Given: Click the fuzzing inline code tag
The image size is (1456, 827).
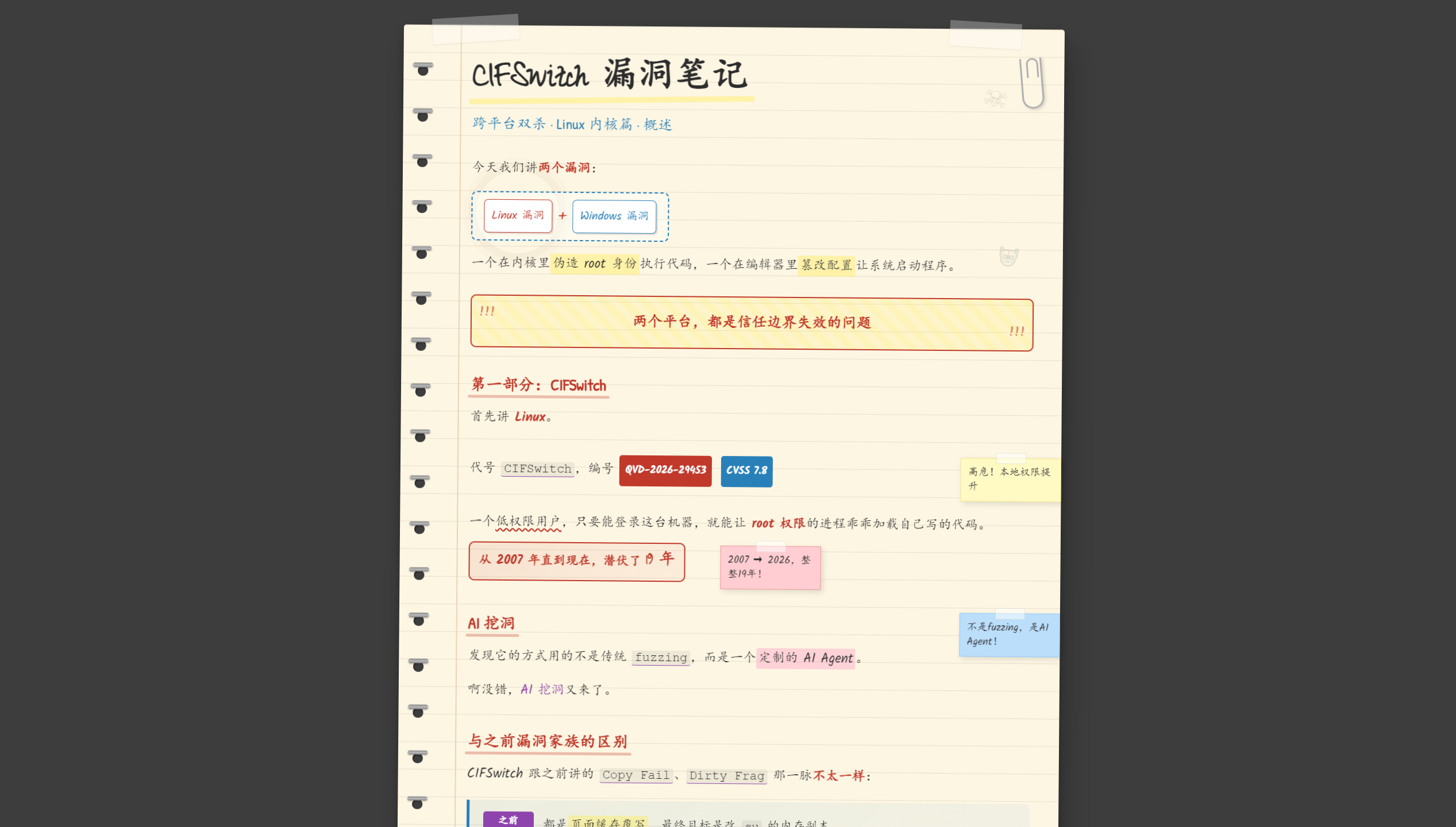Looking at the screenshot, I should (661, 657).
